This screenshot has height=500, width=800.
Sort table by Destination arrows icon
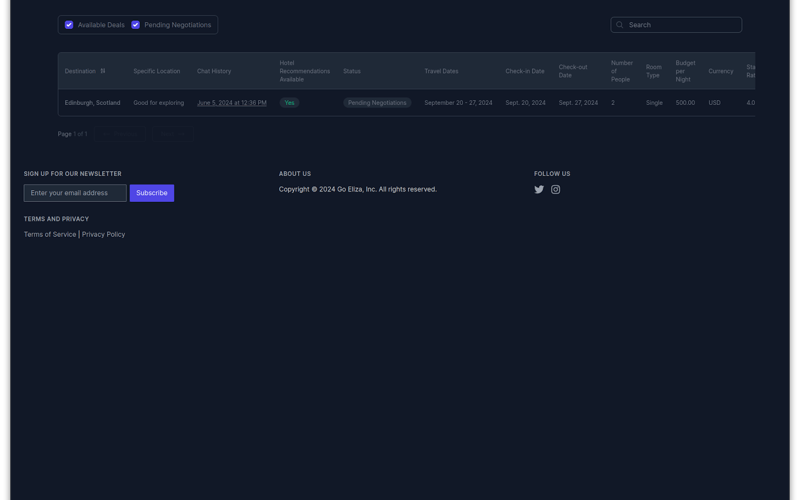coord(103,71)
